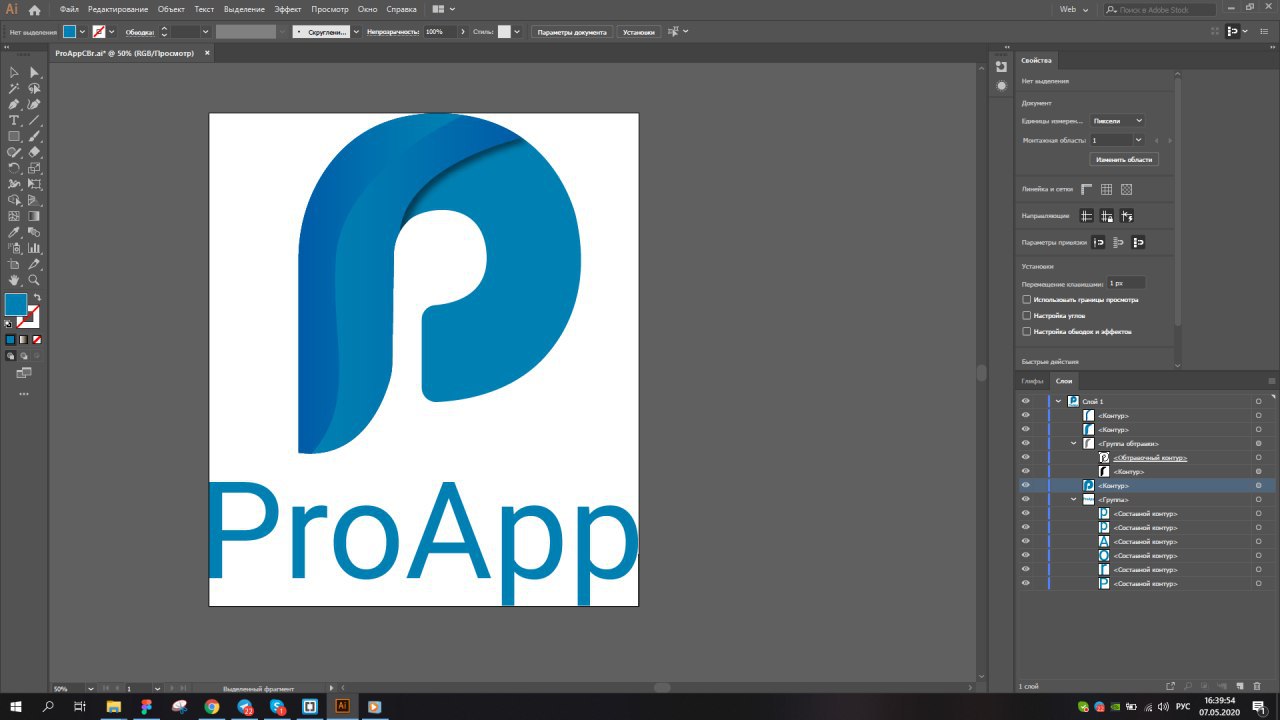1280x720 pixels.
Task: Select the Shape Builder tool
Action: (x=14, y=200)
